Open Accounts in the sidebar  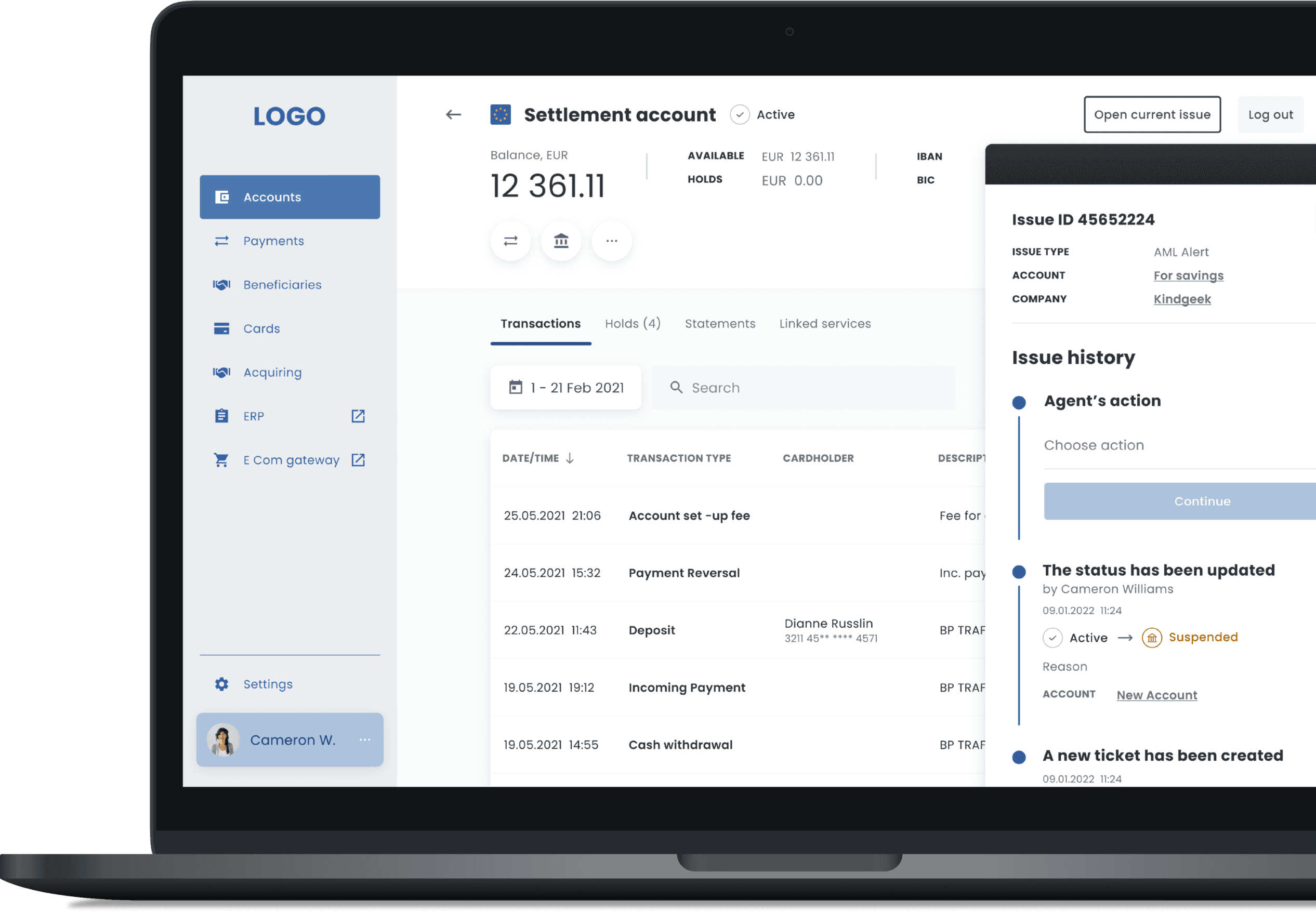pos(289,197)
